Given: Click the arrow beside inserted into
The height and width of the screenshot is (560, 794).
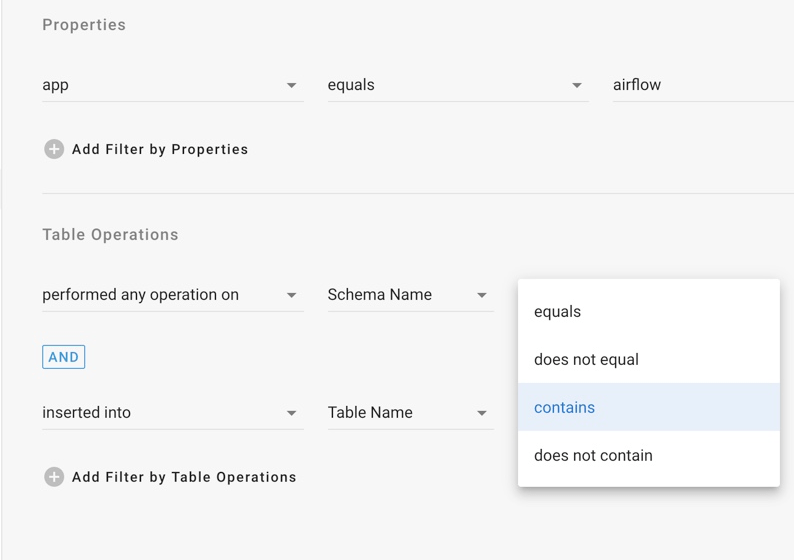Looking at the screenshot, I should pos(291,413).
